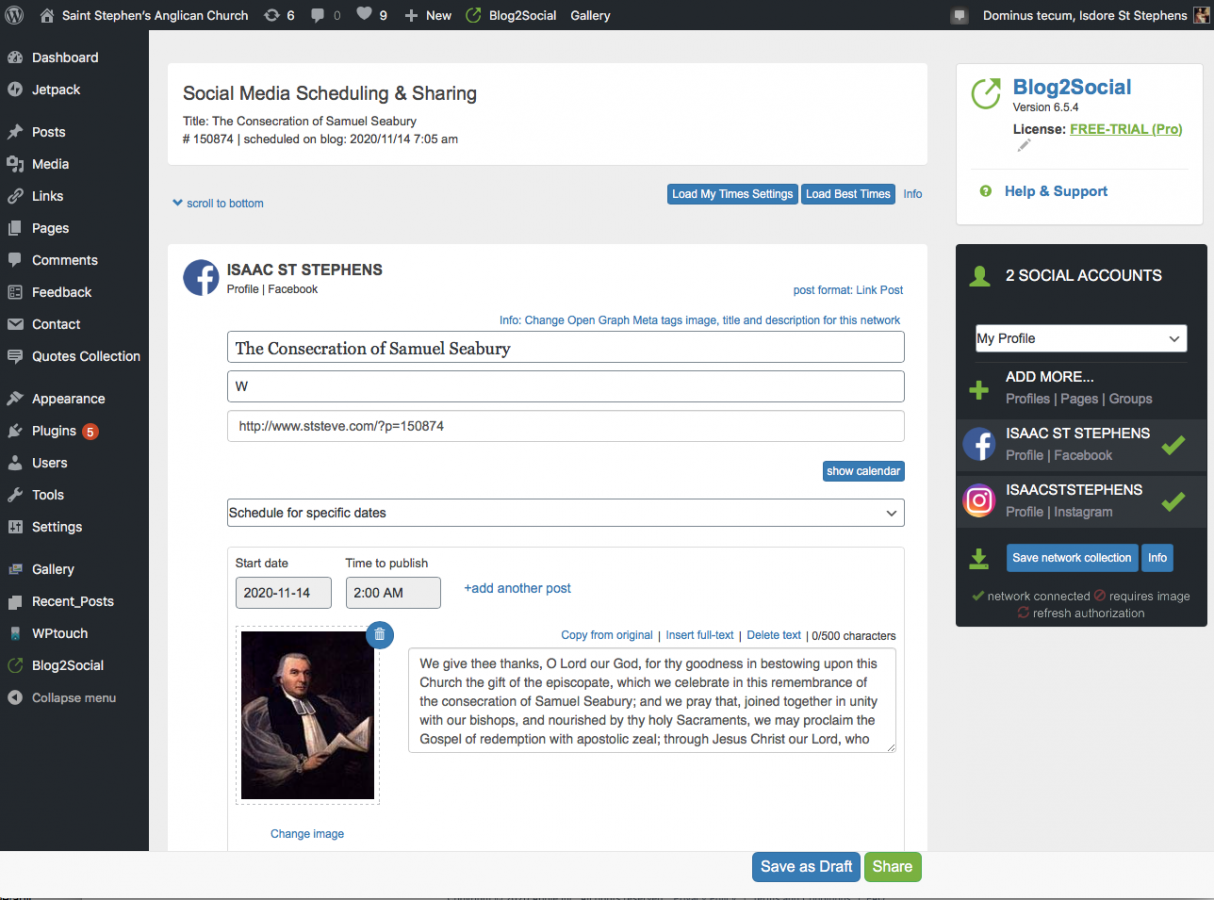Click the +add another post link

(x=517, y=588)
